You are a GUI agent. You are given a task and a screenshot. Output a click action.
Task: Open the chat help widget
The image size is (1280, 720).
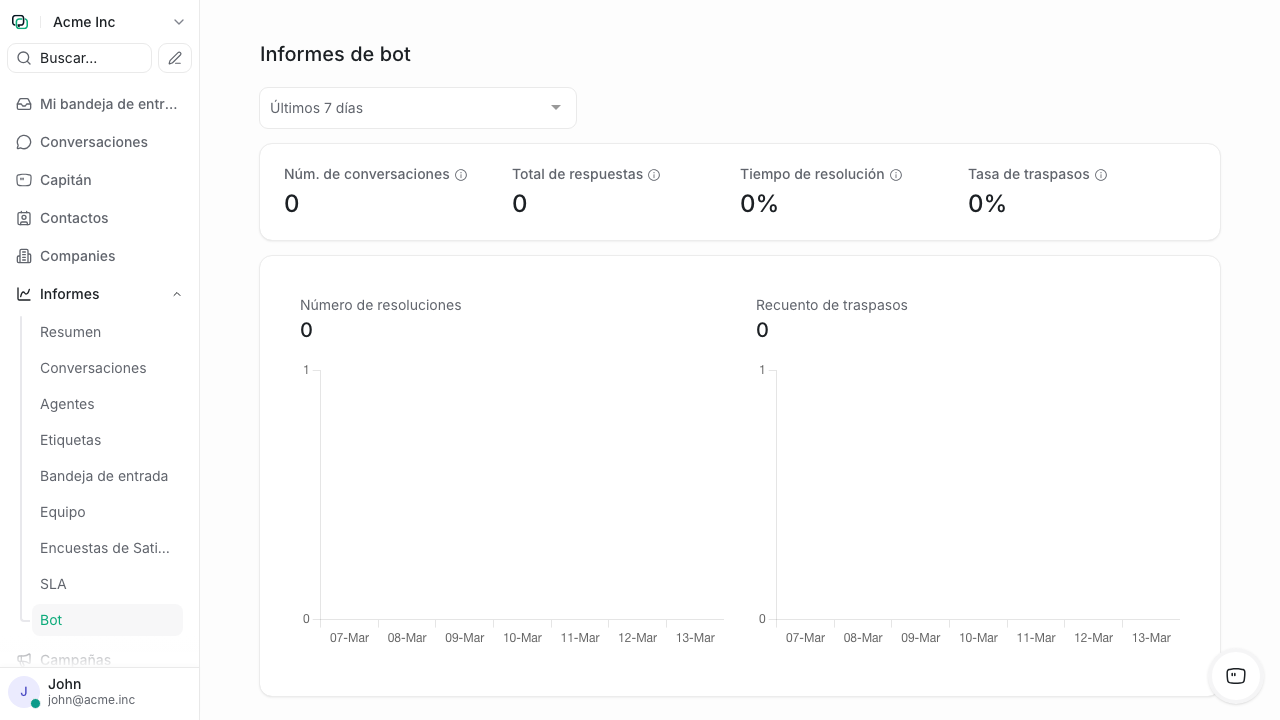(1235, 677)
